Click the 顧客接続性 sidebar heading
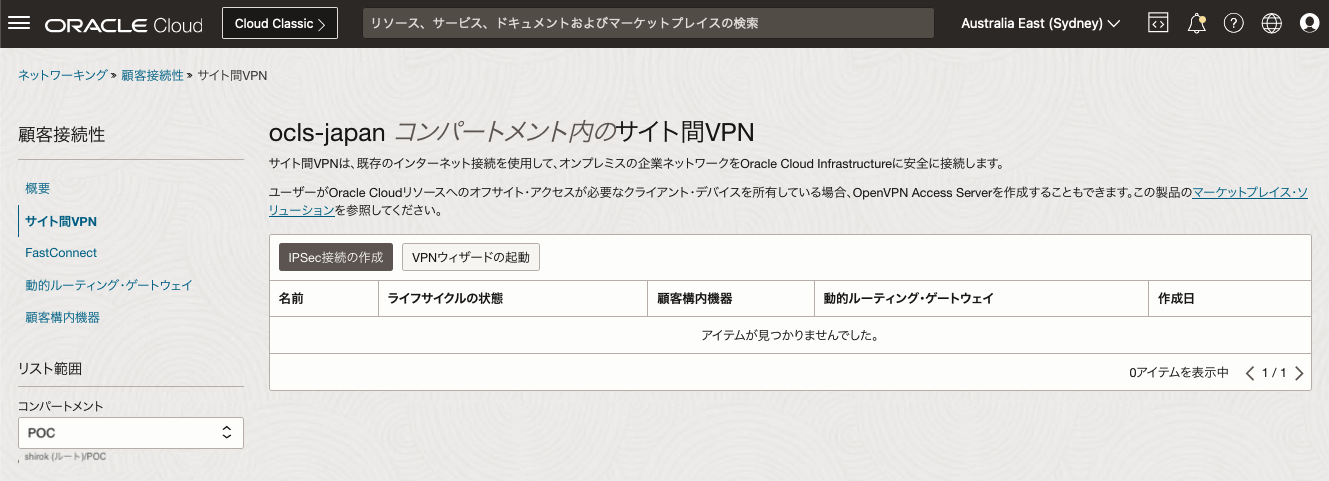The height and width of the screenshot is (481, 1329). click(x=62, y=134)
